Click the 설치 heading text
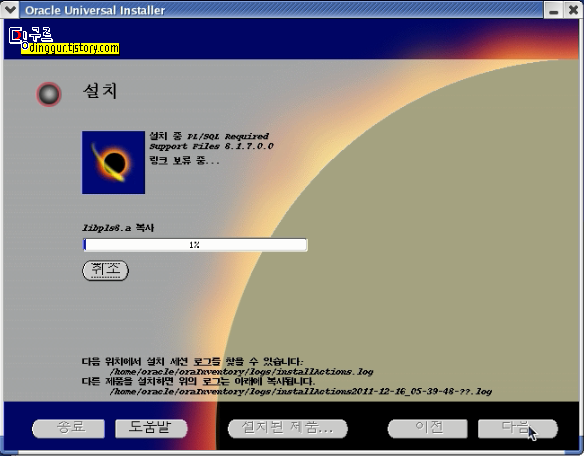 tap(100, 91)
